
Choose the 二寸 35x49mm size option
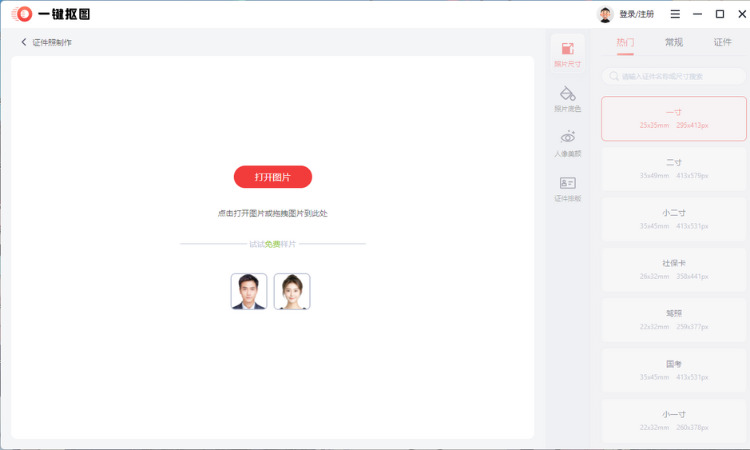coord(674,168)
